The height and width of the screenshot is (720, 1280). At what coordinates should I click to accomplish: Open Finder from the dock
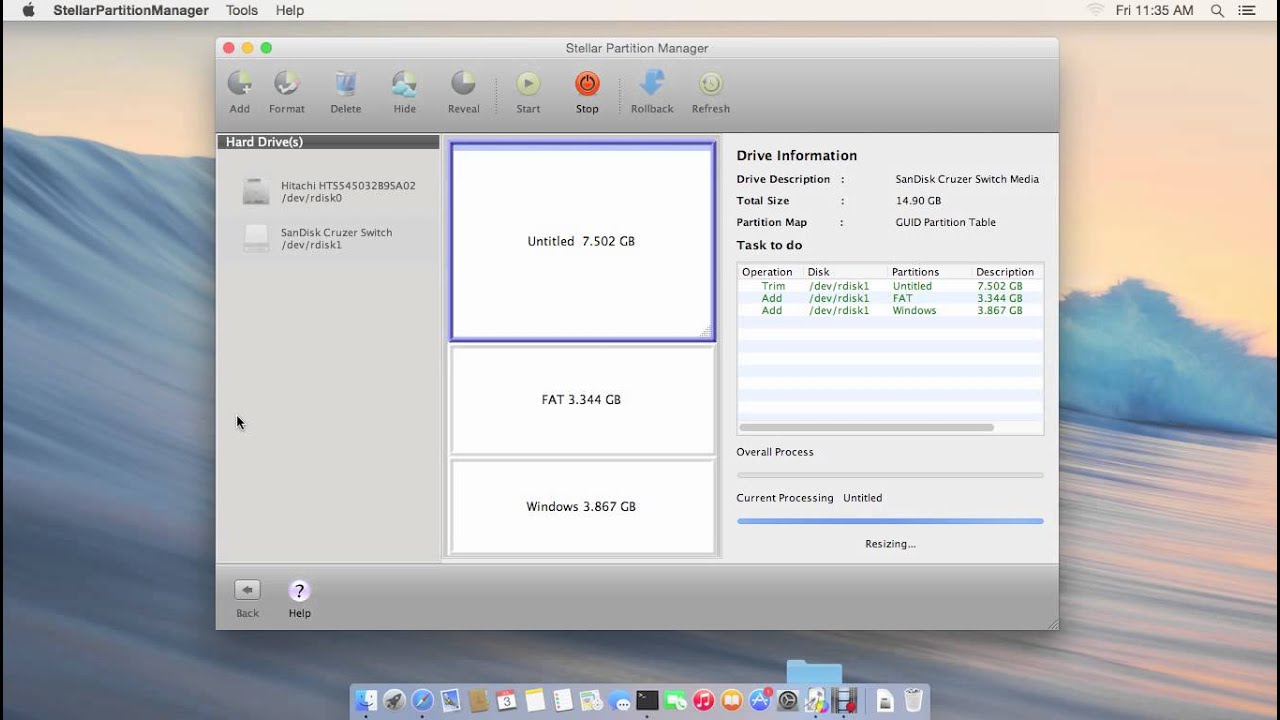[366, 700]
